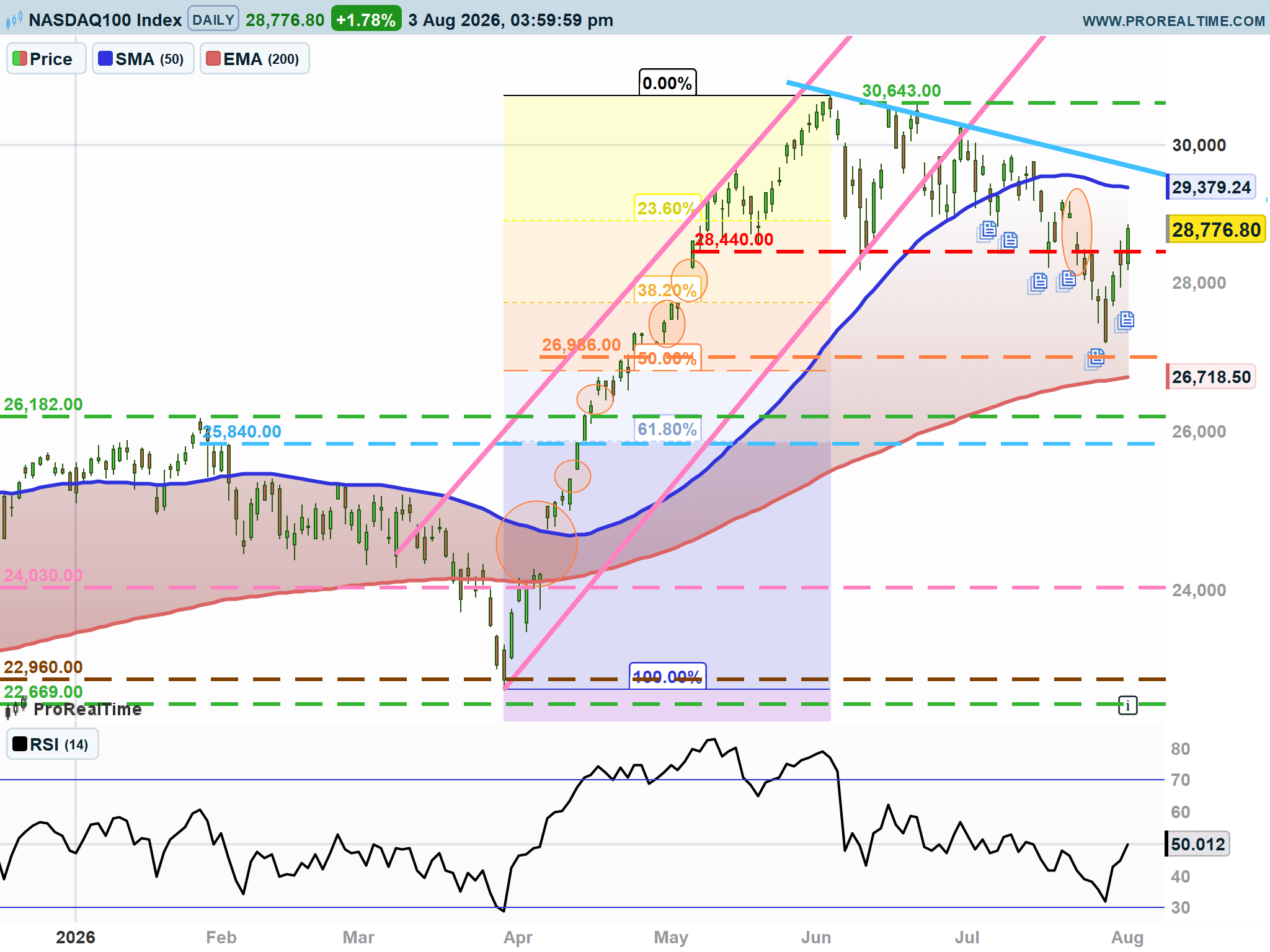Click the pink 24,030.00 level label
This screenshot has height=952, width=1270.
[43, 575]
